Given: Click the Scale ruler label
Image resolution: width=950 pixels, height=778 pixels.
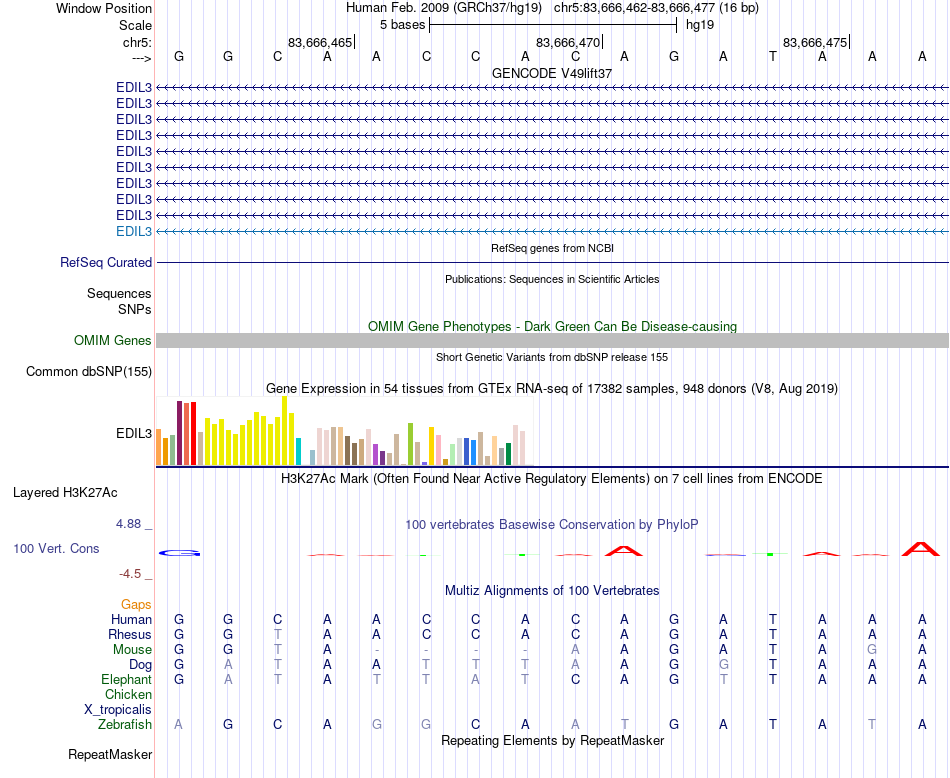Looking at the screenshot, I should (135, 25).
